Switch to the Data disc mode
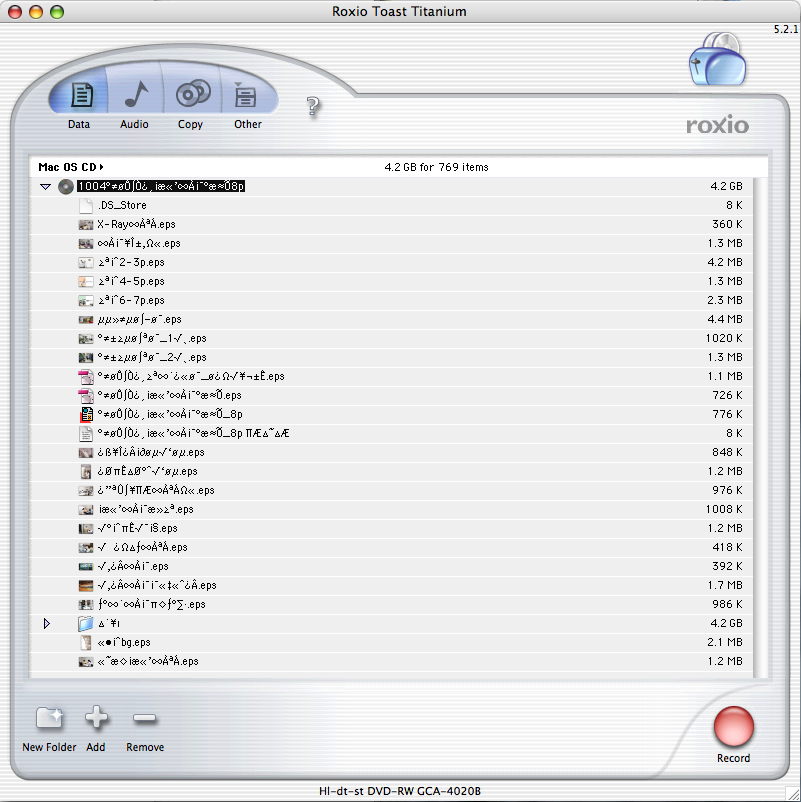 [x=79, y=97]
